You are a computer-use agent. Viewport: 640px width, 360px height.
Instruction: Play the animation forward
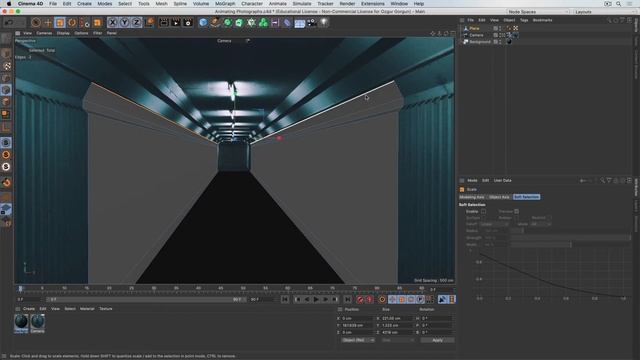[x=316, y=300]
